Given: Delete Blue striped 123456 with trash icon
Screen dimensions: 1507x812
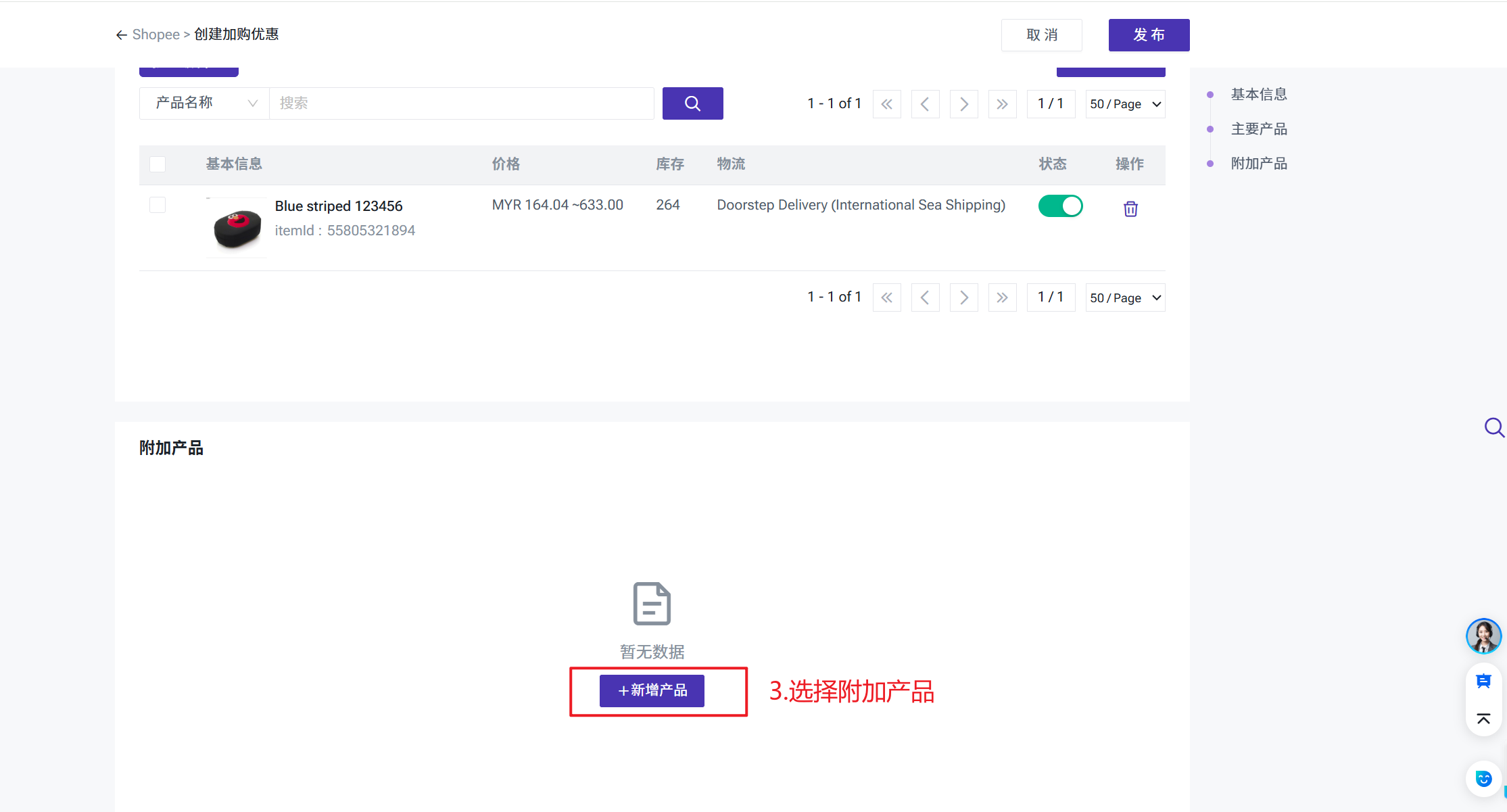Looking at the screenshot, I should (1130, 209).
